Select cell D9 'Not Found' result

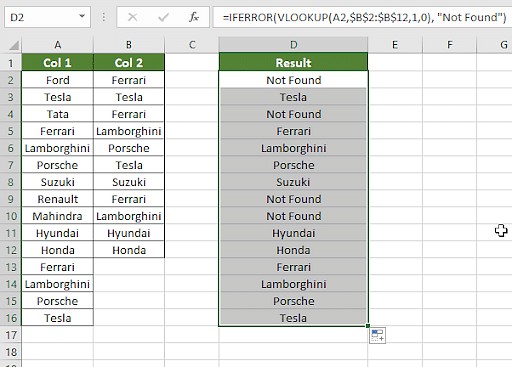(293, 199)
